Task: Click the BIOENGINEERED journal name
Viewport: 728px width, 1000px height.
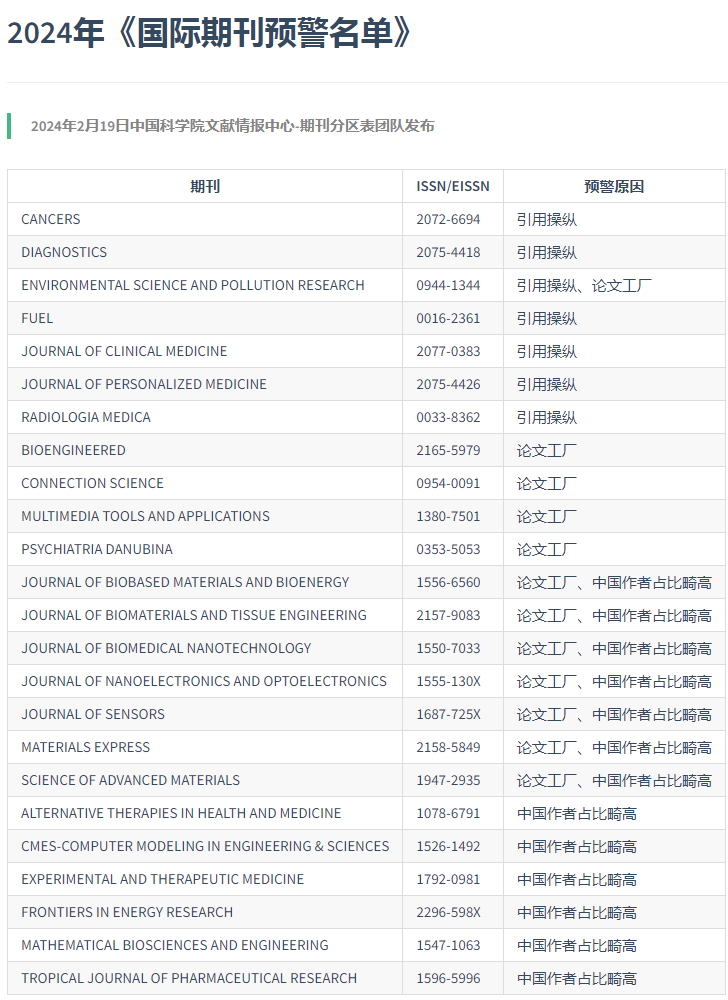Action: [x=73, y=450]
